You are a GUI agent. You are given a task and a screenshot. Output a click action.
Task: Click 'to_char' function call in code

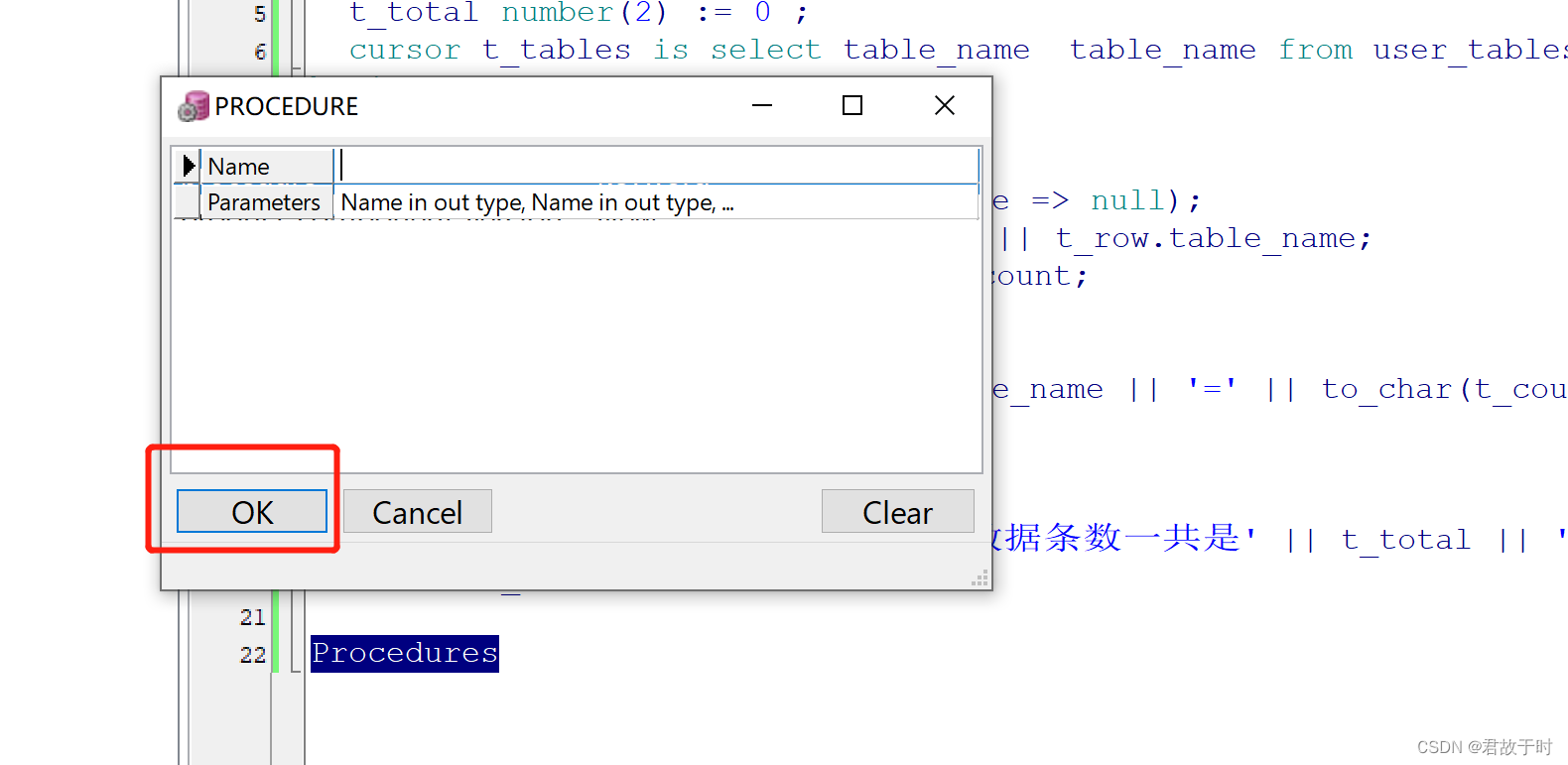(x=1386, y=389)
